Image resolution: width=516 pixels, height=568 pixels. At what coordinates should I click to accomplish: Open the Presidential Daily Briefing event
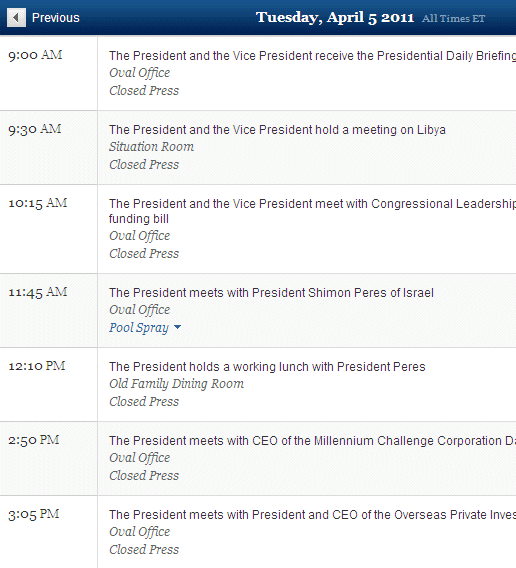312,56
